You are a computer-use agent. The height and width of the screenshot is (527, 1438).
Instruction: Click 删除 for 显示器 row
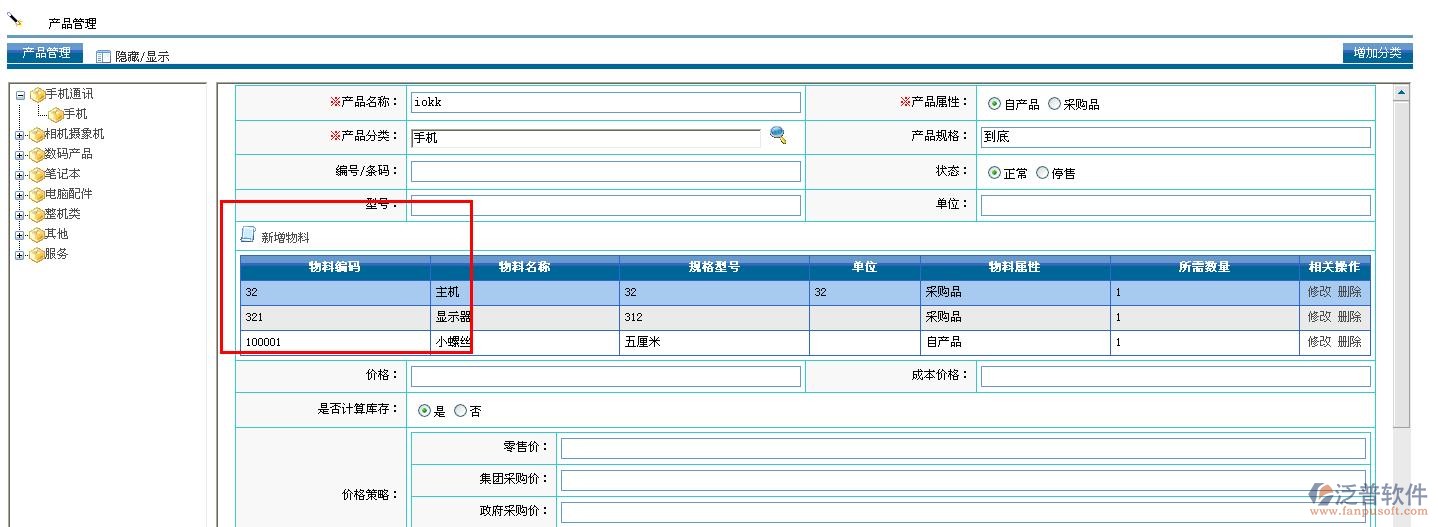coord(1349,317)
